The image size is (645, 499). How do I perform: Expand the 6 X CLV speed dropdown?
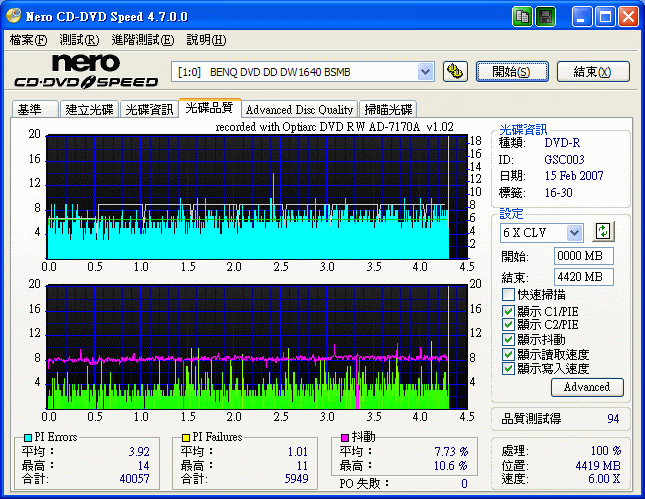click(x=574, y=232)
